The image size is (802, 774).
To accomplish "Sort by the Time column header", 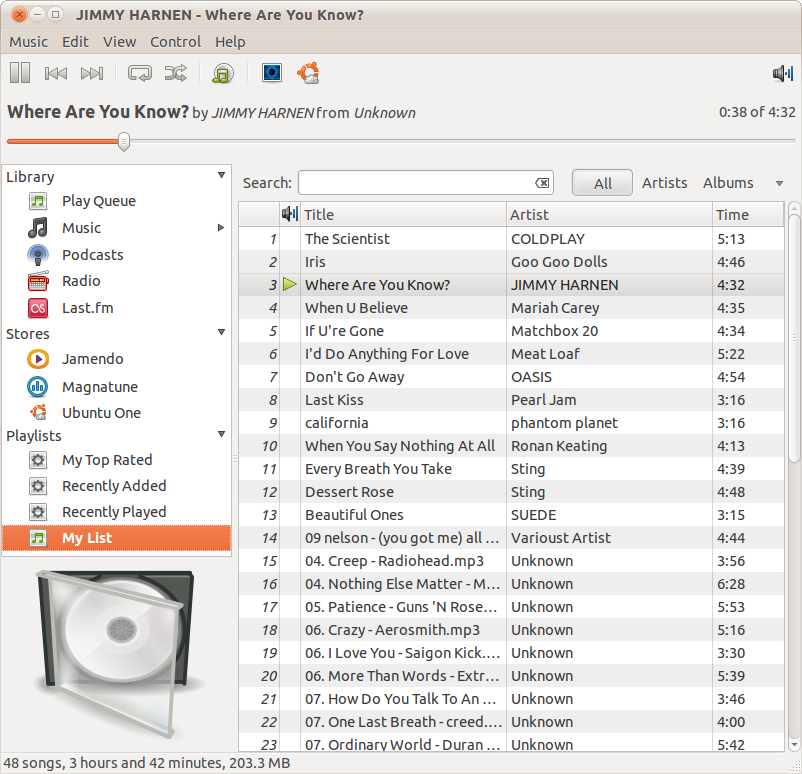I will pyautogui.click(x=748, y=214).
